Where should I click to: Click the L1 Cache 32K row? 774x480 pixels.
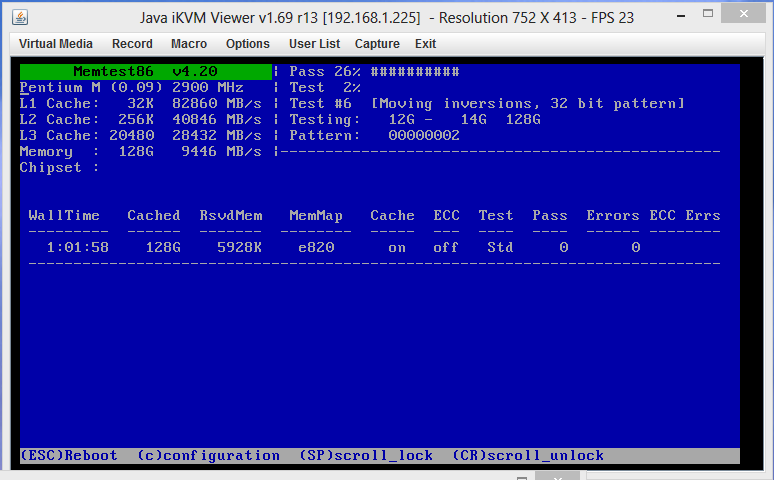141,104
